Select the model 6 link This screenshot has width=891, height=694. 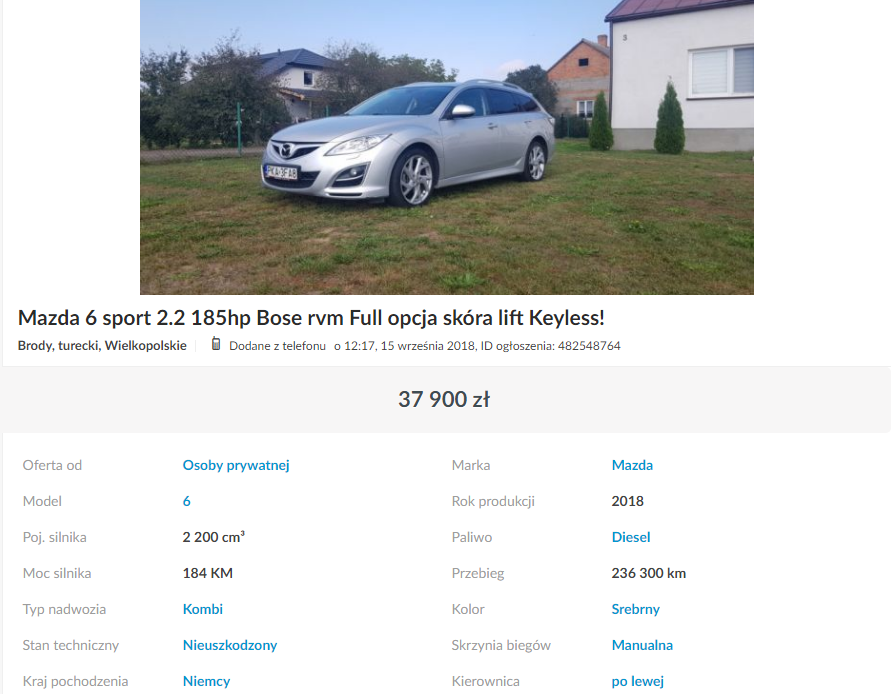(x=186, y=501)
